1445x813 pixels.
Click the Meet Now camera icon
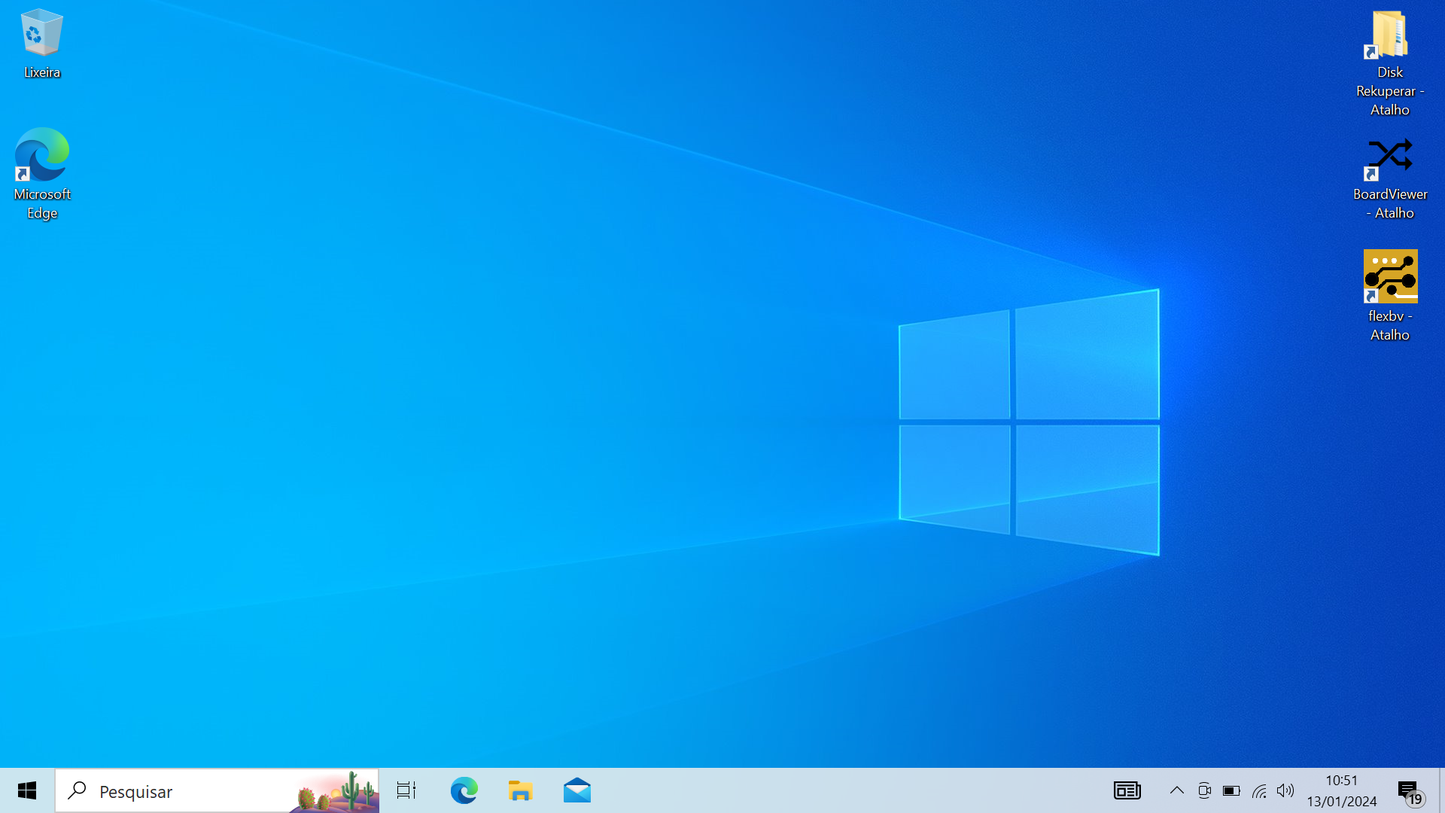click(1204, 791)
